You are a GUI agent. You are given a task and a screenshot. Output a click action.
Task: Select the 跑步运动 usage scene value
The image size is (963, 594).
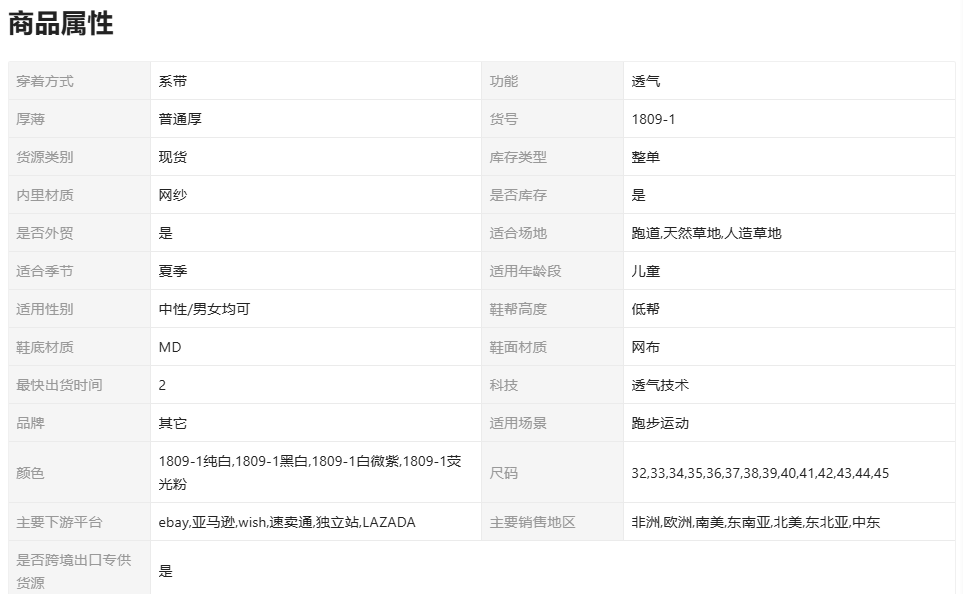660,423
